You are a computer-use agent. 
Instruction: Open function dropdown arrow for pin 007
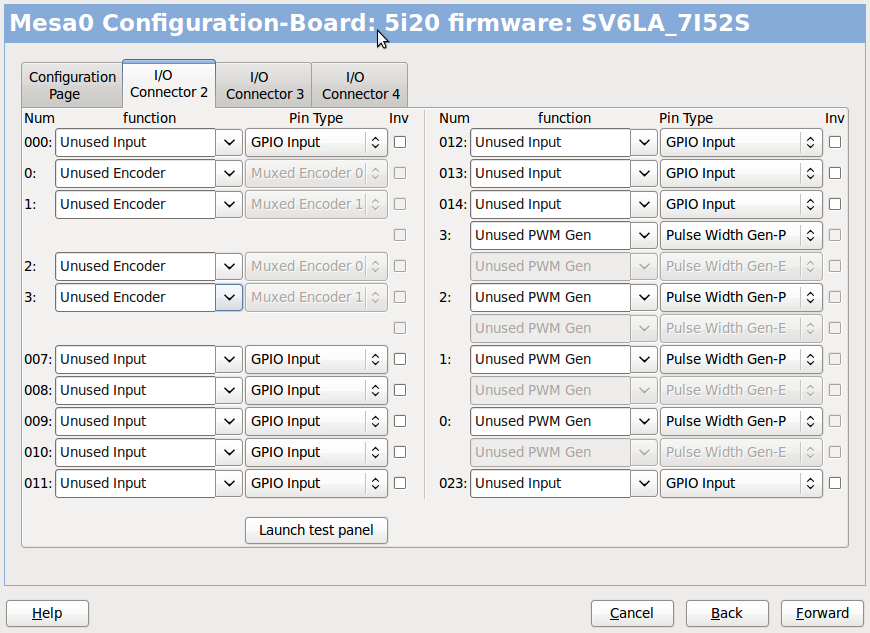coord(229,359)
